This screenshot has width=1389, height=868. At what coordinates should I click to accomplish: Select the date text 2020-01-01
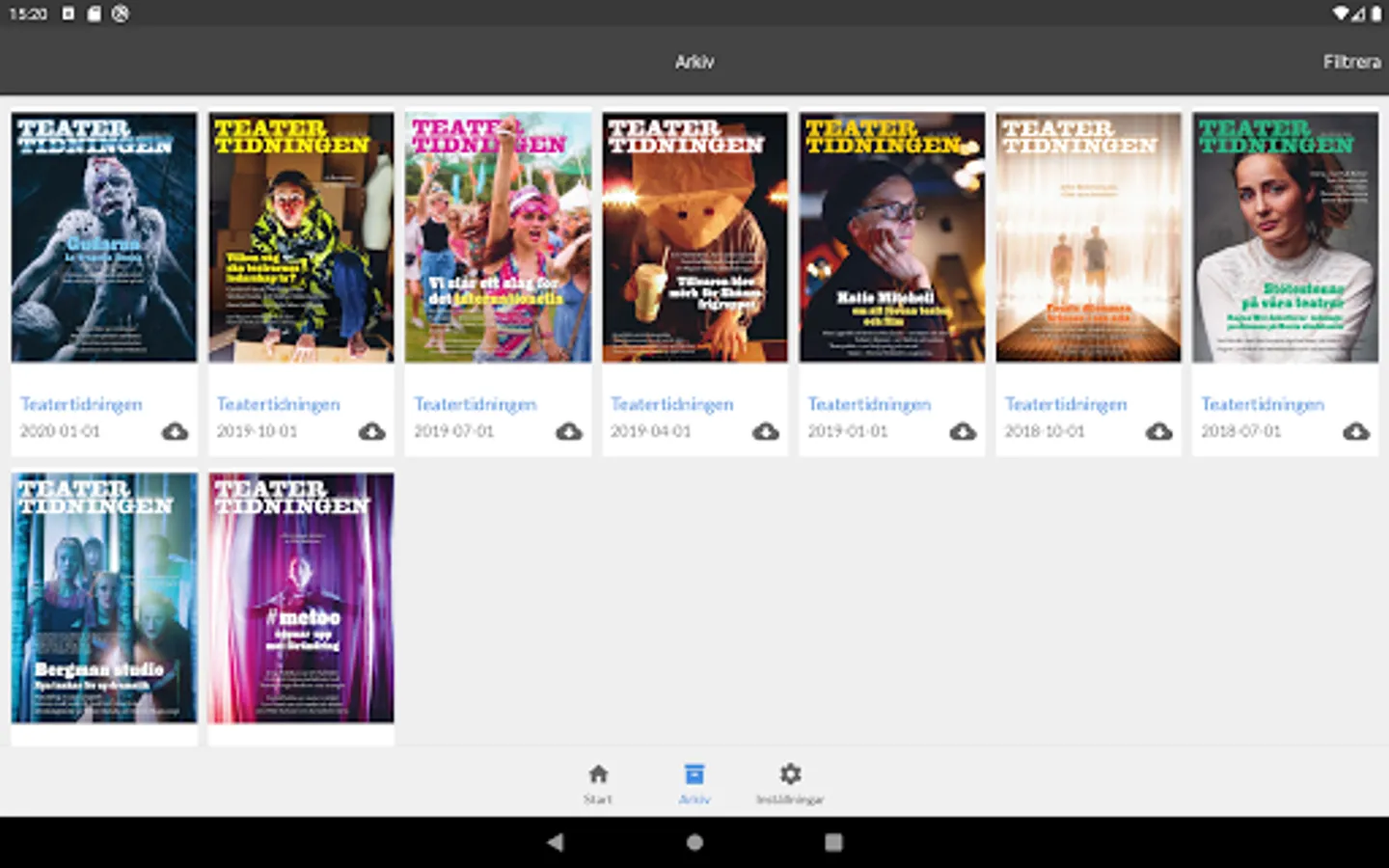[60, 431]
